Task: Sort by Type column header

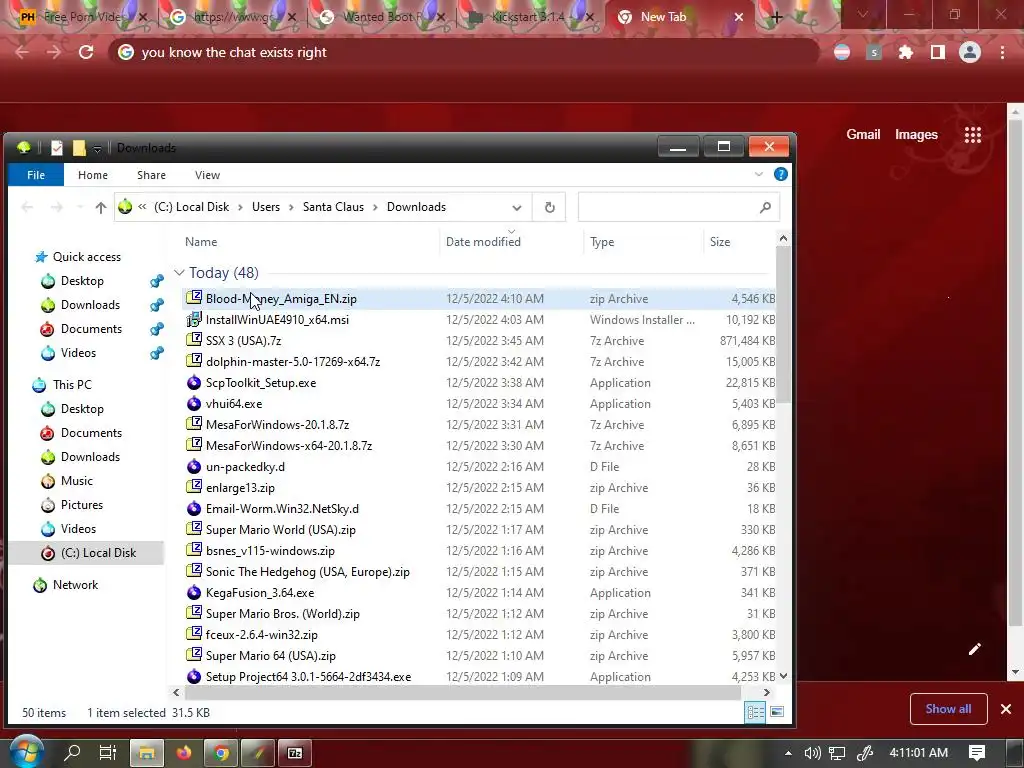Action: [601, 242]
